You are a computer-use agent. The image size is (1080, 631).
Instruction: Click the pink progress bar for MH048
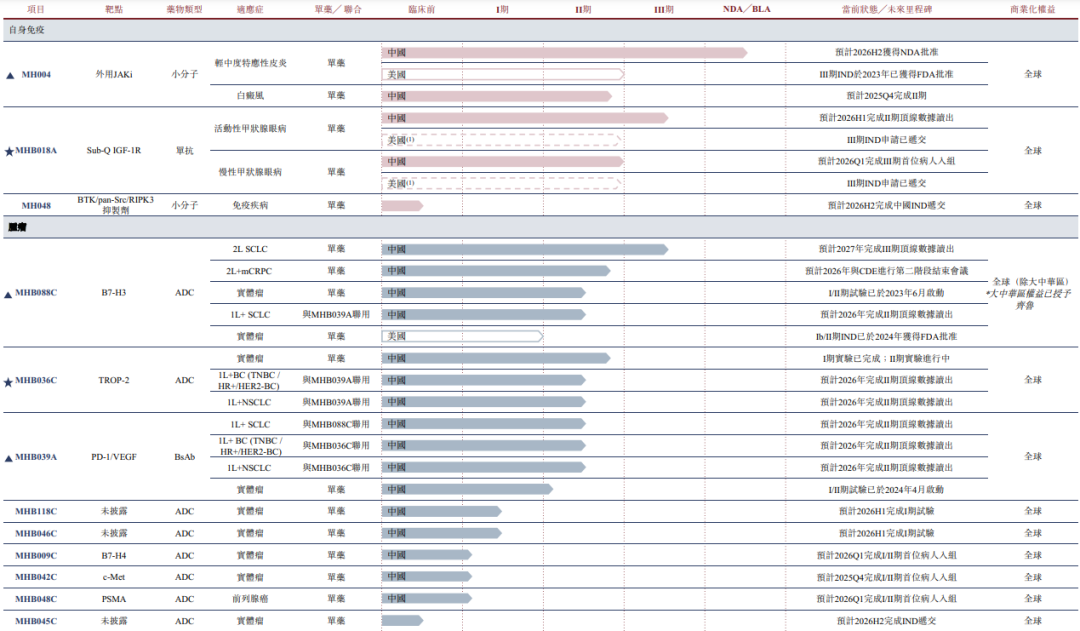click(x=401, y=205)
